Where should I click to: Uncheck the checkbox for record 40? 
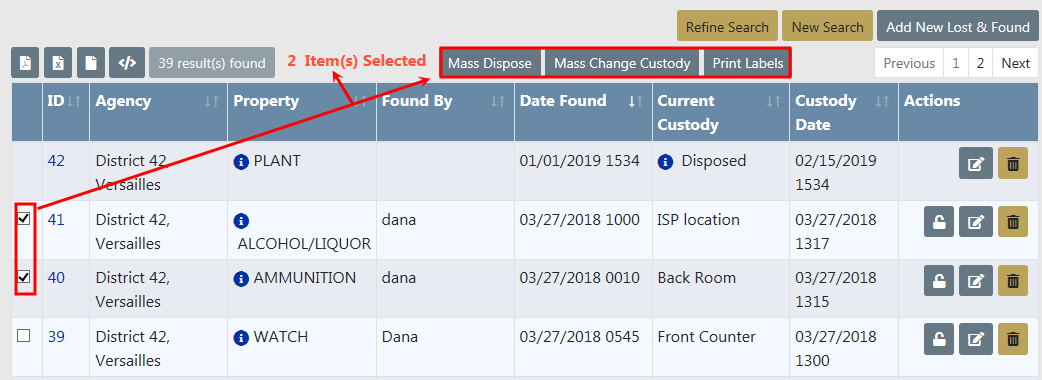point(24,277)
